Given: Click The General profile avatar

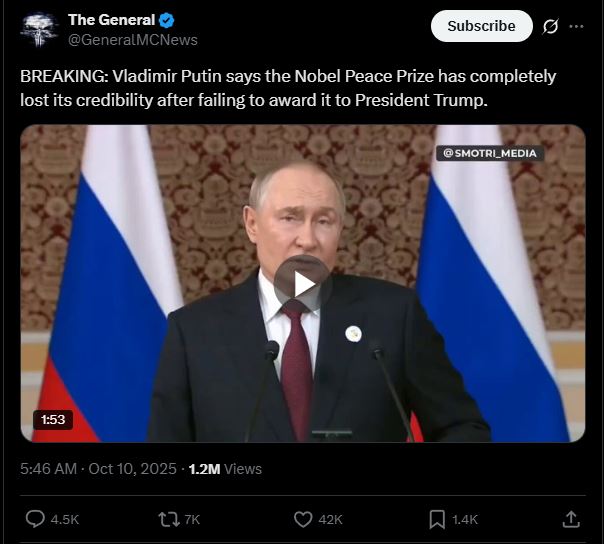Looking at the screenshot, I should 39,30.
